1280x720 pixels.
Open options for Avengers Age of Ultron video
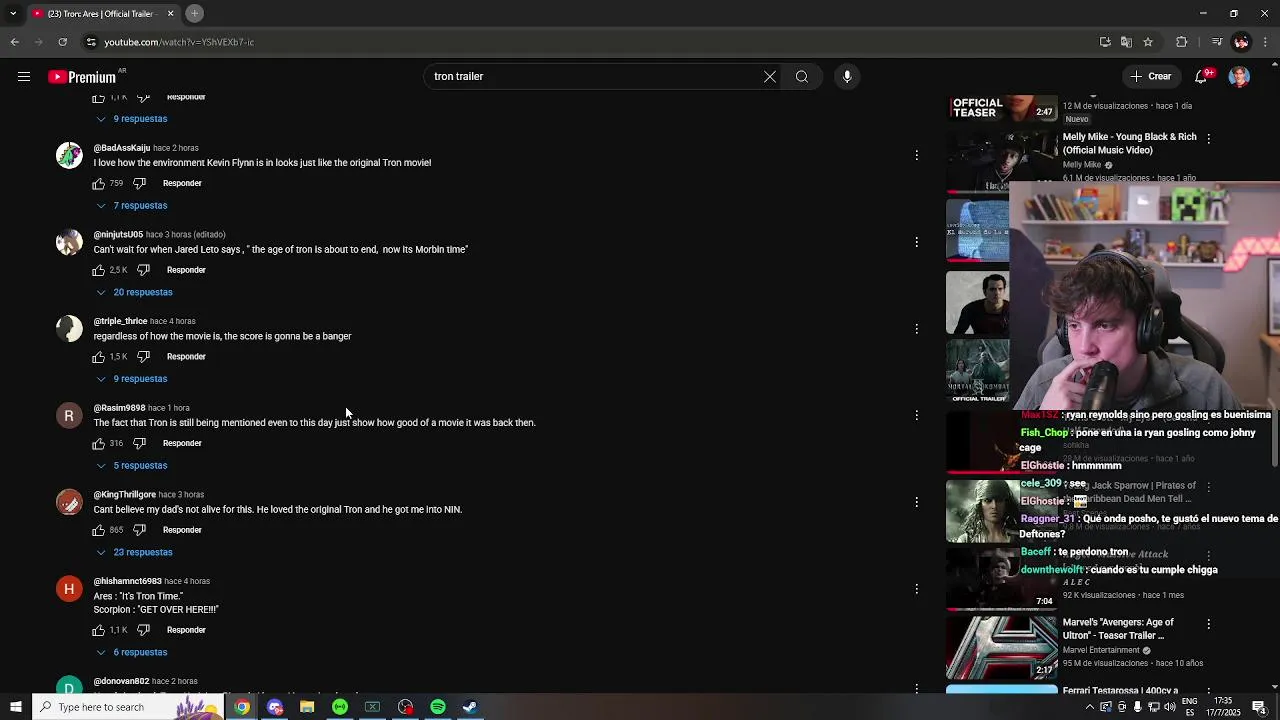click(x=1208, y=624)
